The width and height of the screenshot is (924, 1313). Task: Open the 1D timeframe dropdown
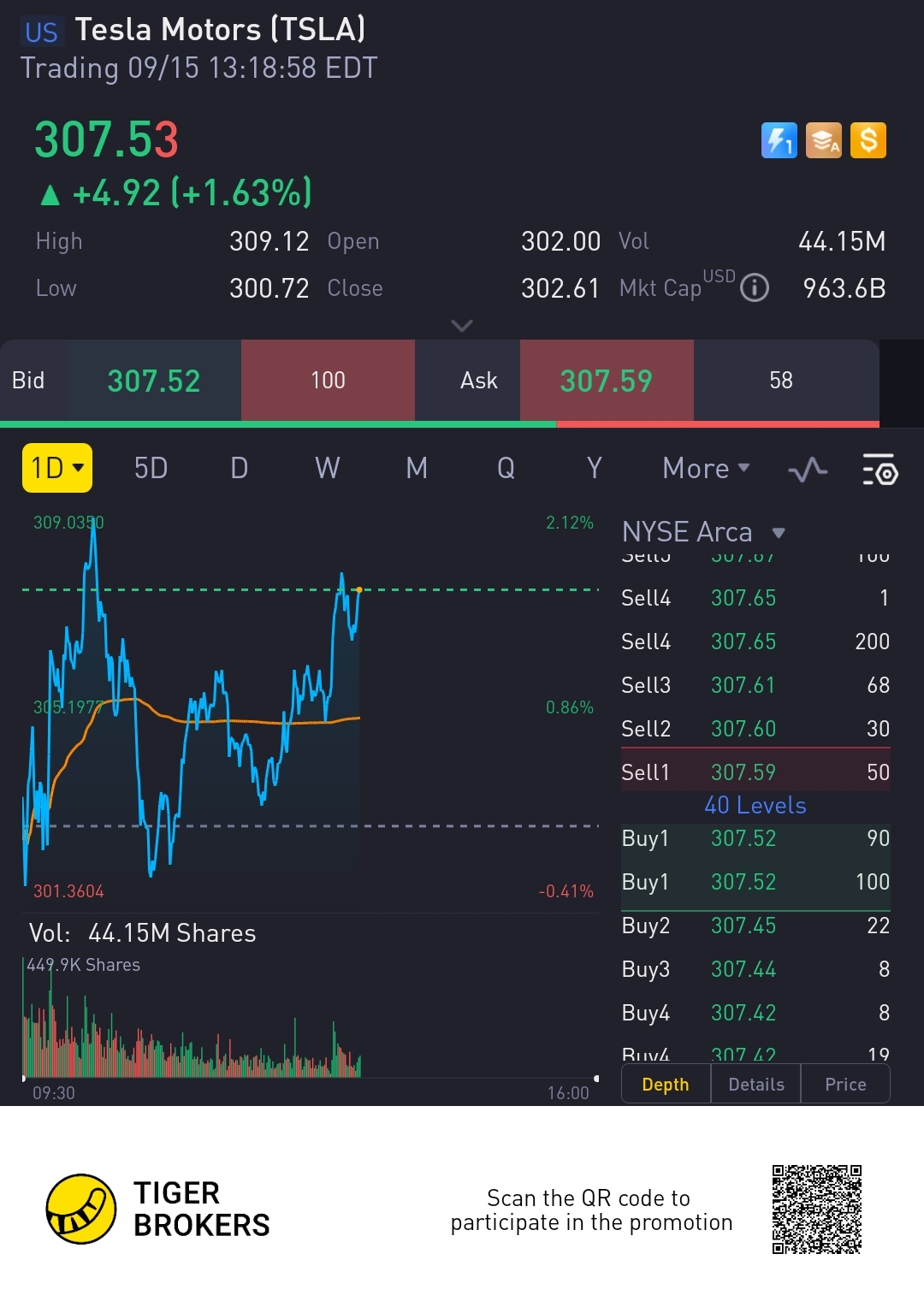click(57, 468)
